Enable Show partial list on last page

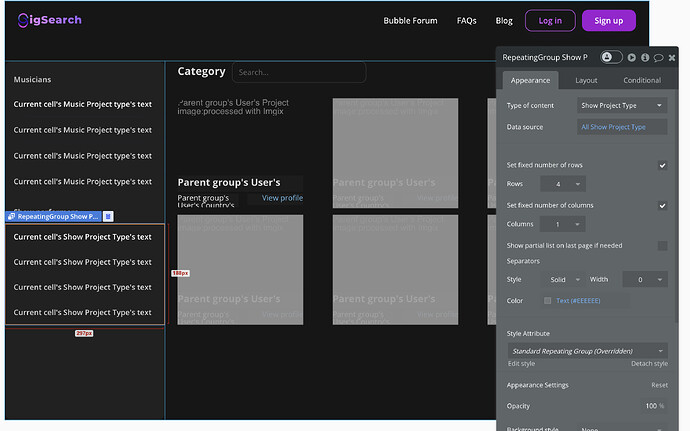pyautogui.click(x=662, y=246)
